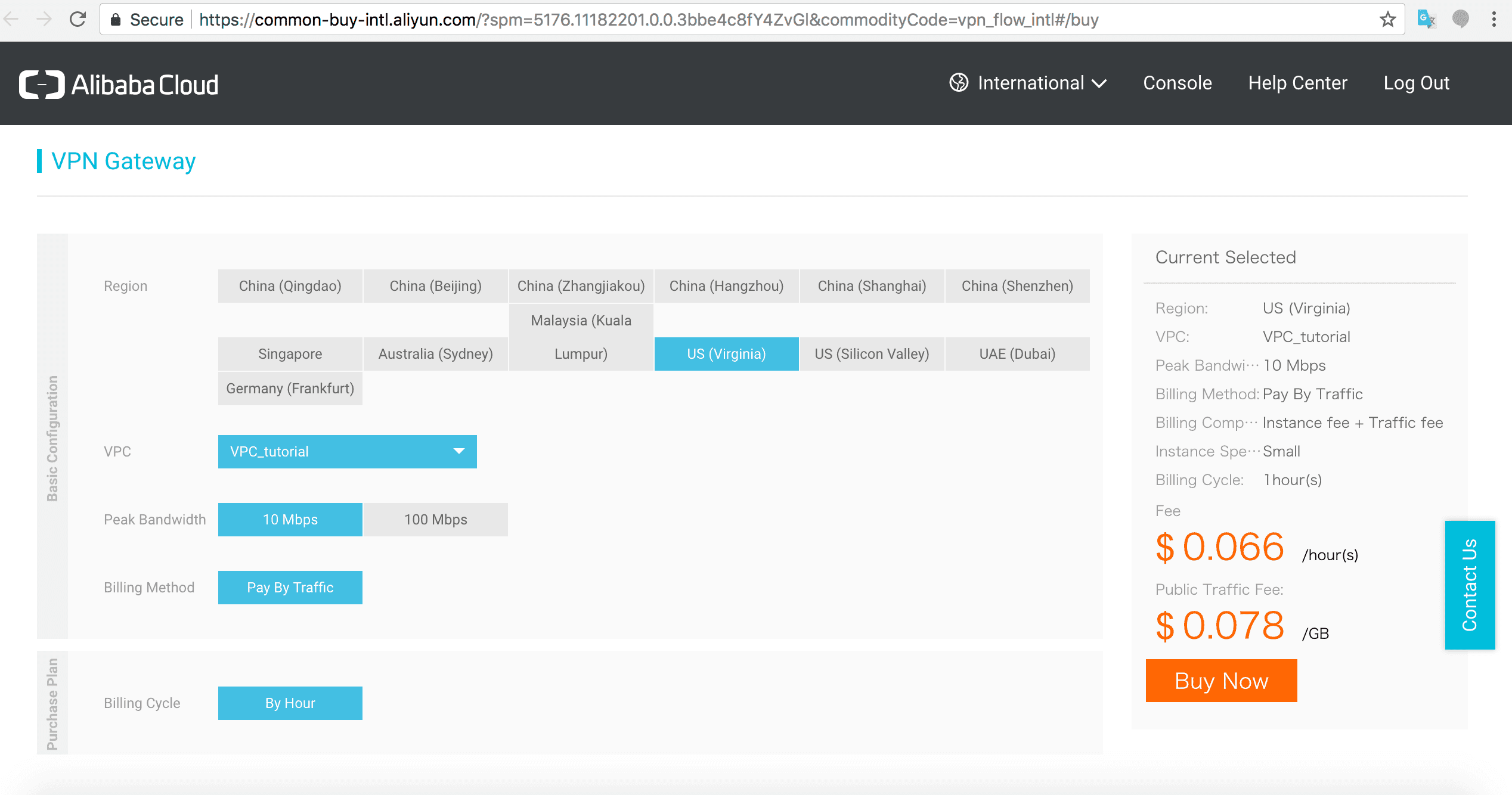This screenshot has width=1512, height=795.
Task: Open the Chrome three-dot menu
Action: coord(1494,20)
